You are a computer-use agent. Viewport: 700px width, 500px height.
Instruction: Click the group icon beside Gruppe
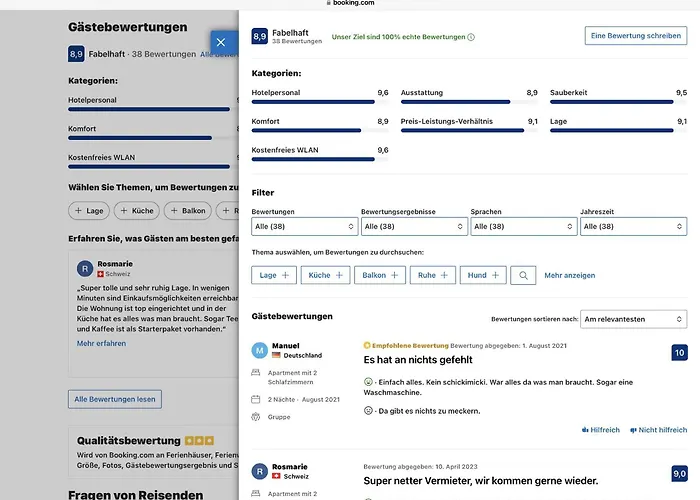tap(256, 417)
